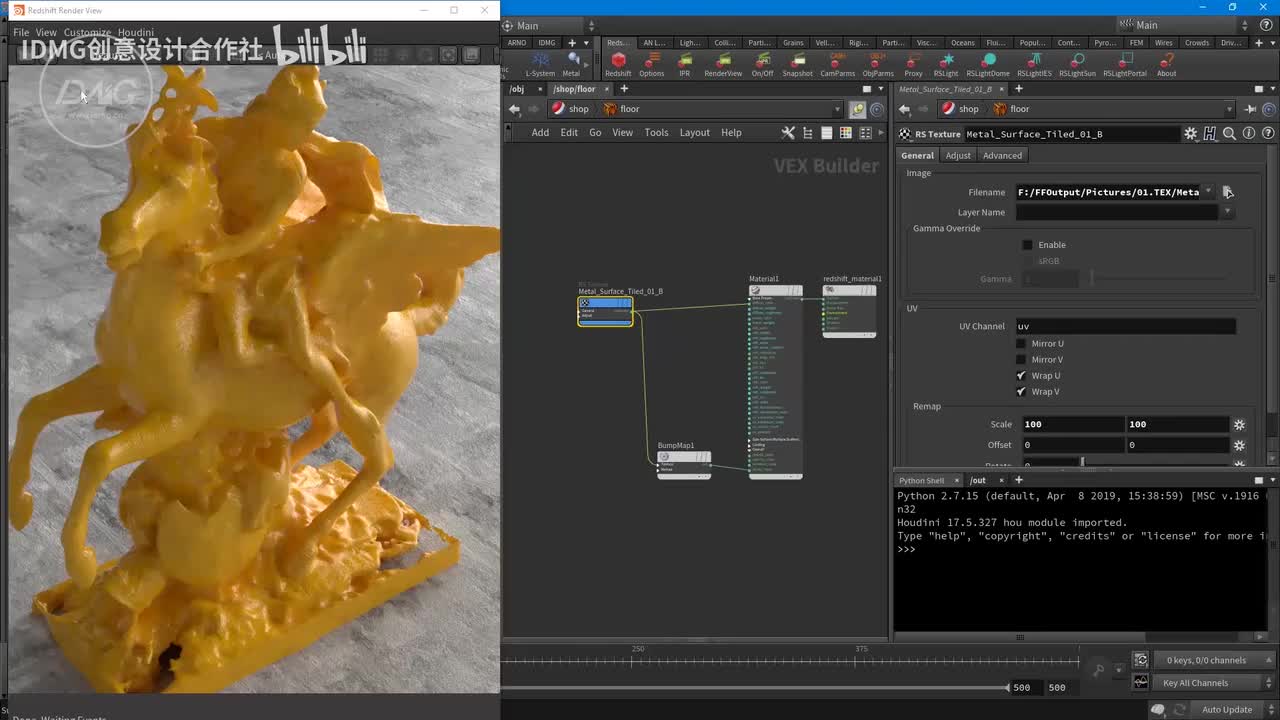This screenshot has height=720, width=1280.
Task: Click the On/Off shelf tool
Action: click(762, 65)
